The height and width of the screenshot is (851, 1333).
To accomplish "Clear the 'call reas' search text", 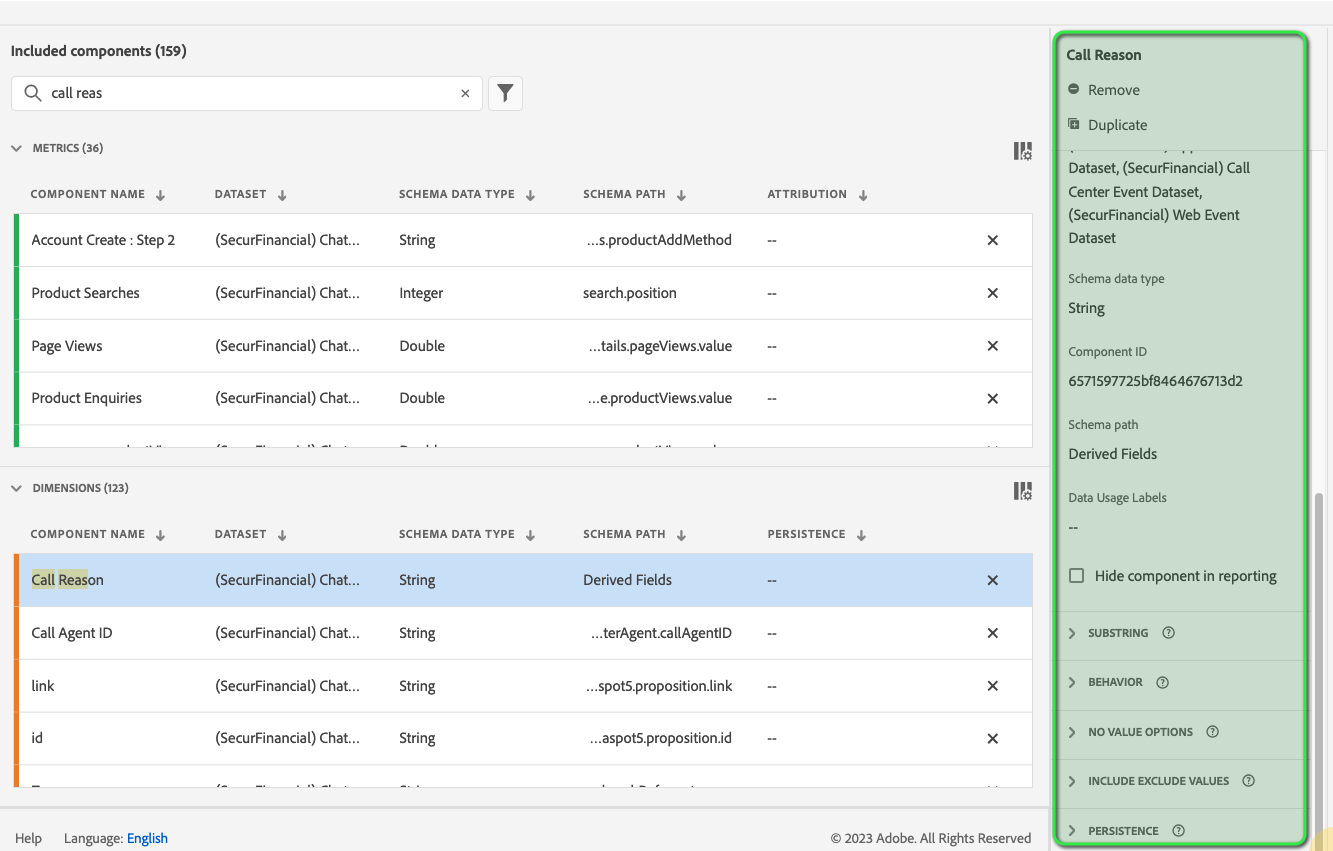I will click(x=465, y=93).
